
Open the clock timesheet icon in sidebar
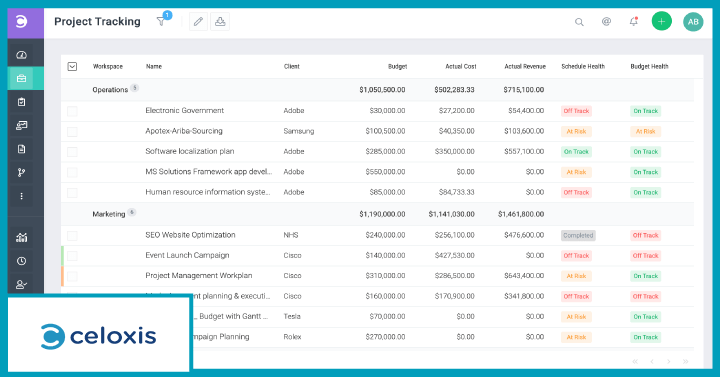click(x=22, y=261)
